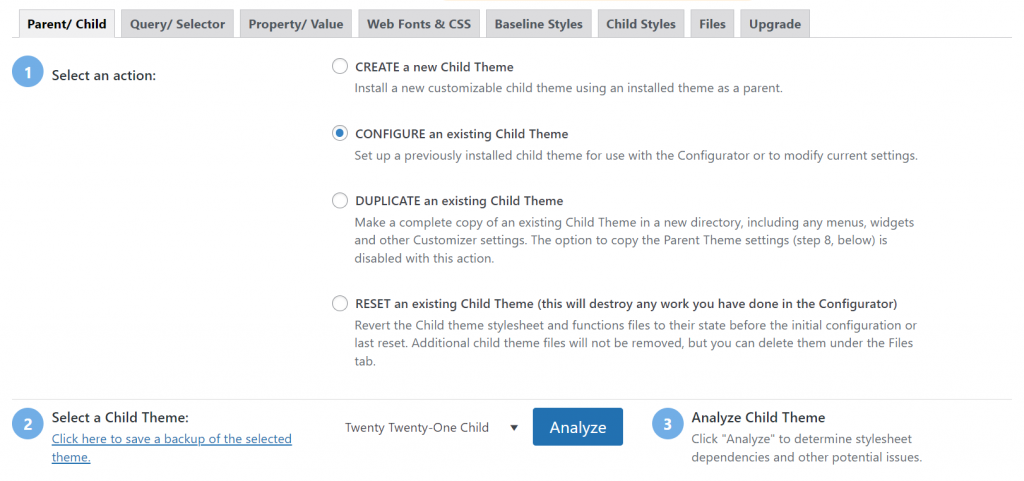The width and height of the screenshot is (1024, 481).
Task: Click the Upgrade tab
Action: tap(774, 24)
